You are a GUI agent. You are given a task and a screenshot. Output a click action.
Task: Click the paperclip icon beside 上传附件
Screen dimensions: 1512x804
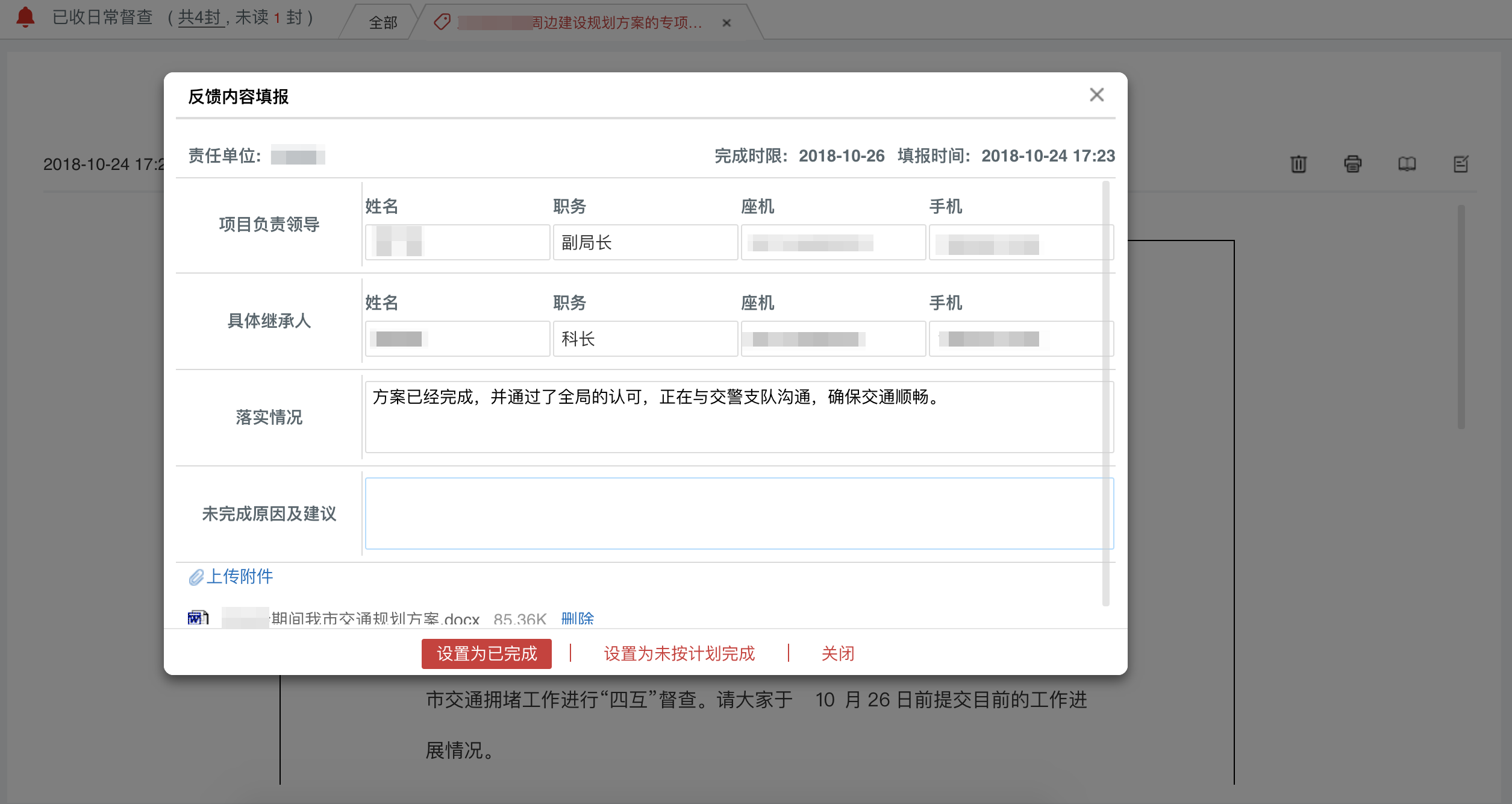tap(196, 577)
